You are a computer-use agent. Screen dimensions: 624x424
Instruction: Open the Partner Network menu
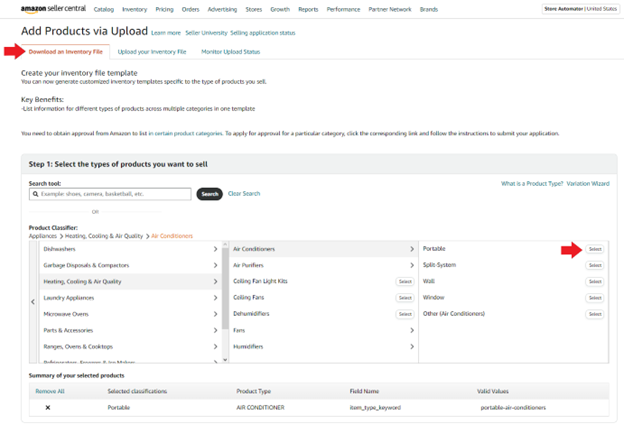(390, 9)
